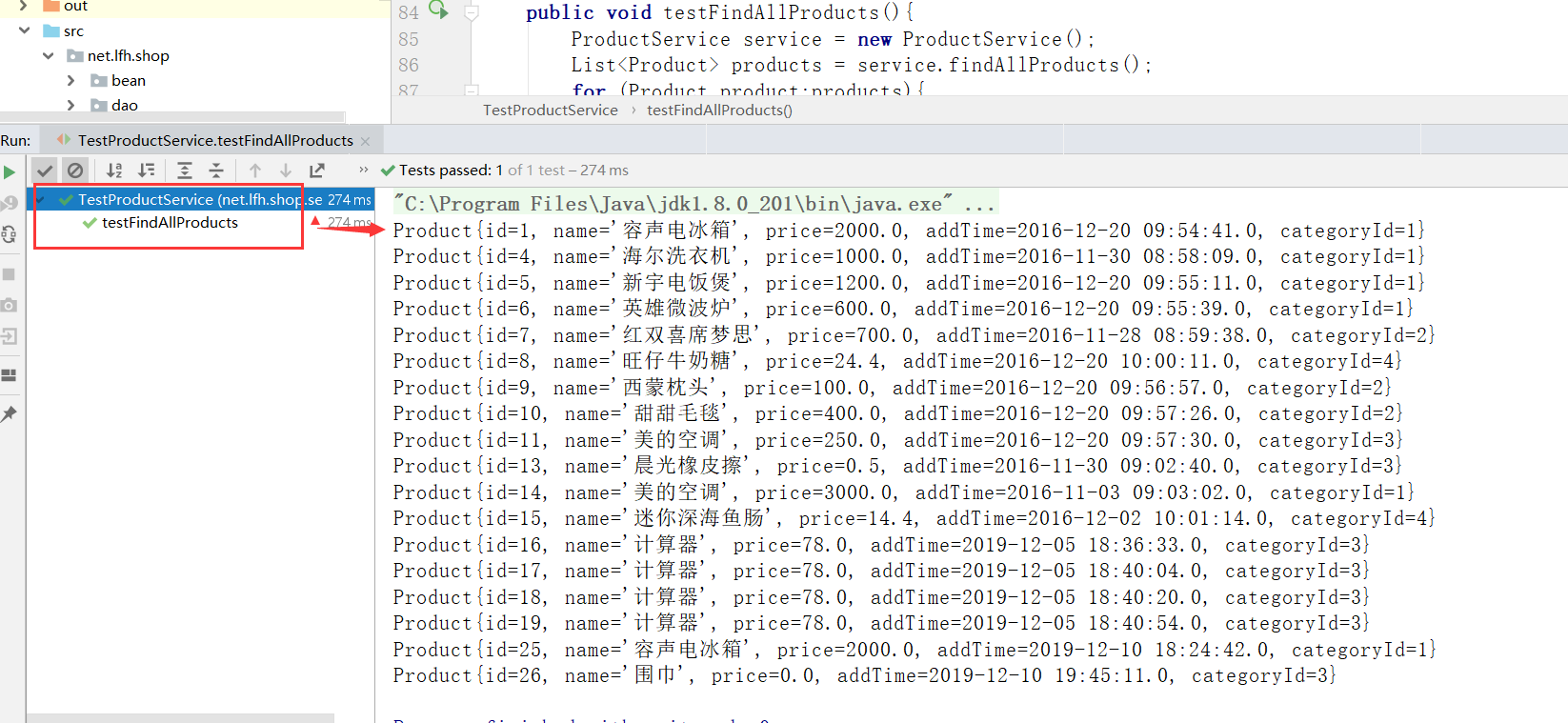Click console line Product{id=8 旺仔牛奶糖
Viewport: 1568px width, 723px height.
(897, 361)
